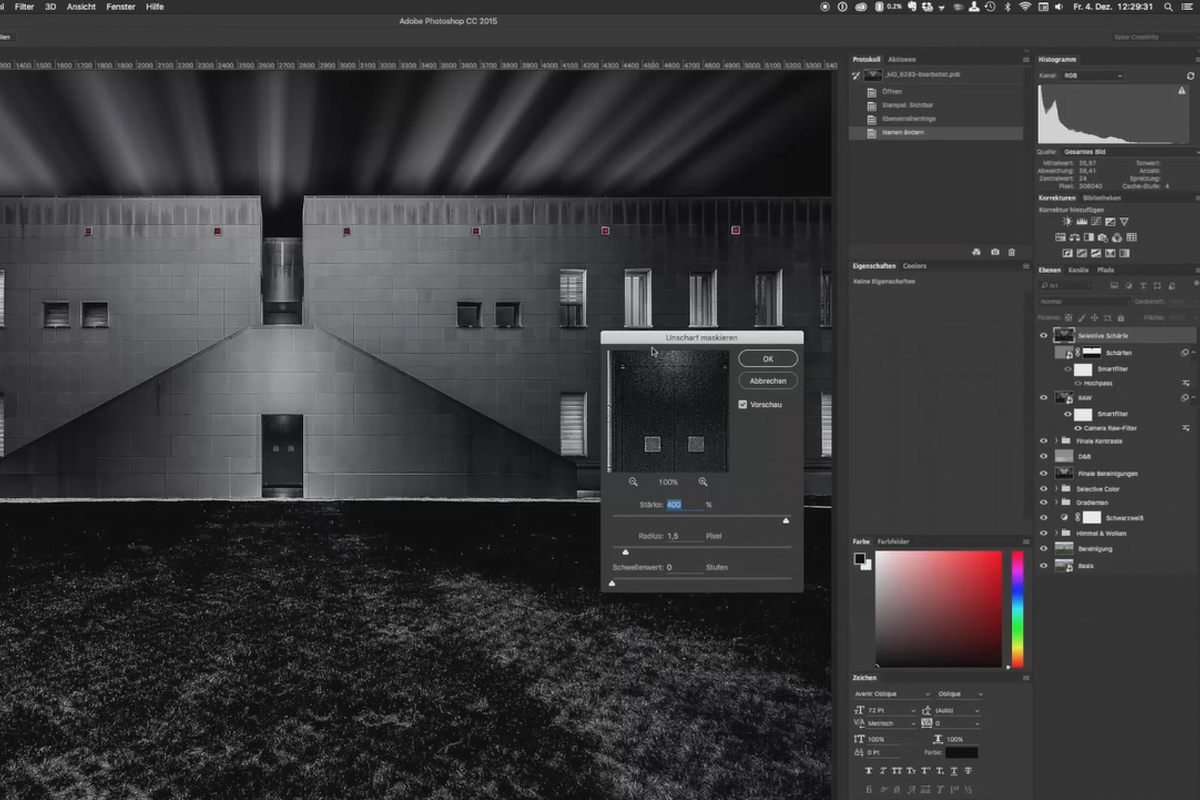Add a Brightness/Contrast adjustment
The image size is (1200, 800).
[1067, 221]
